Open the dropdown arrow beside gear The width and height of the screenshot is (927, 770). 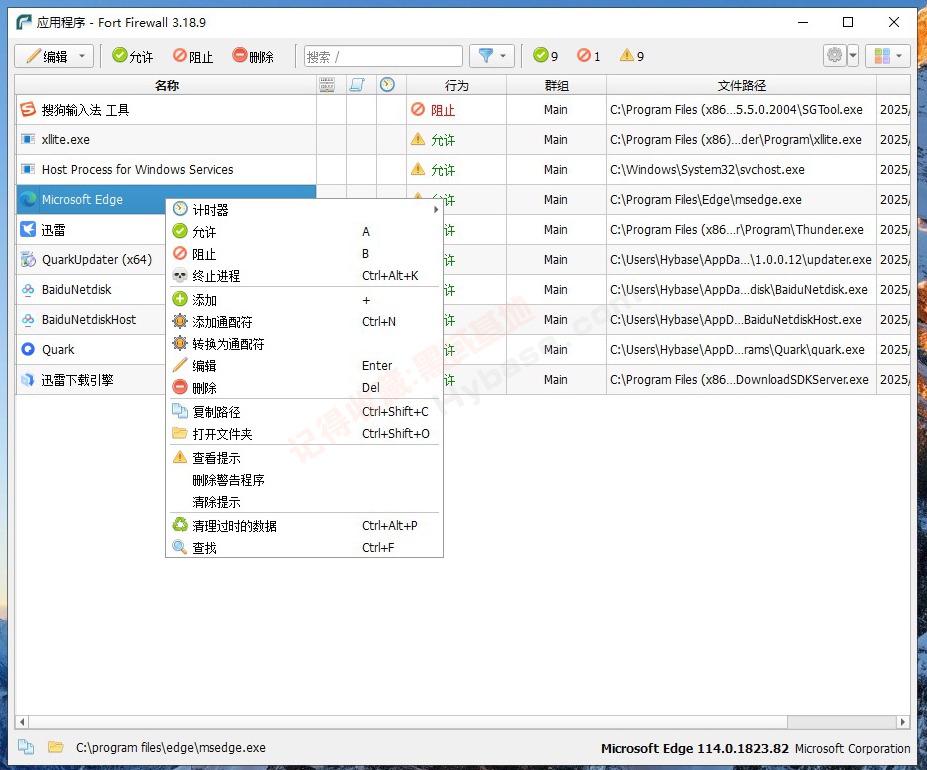pos(853,56)
